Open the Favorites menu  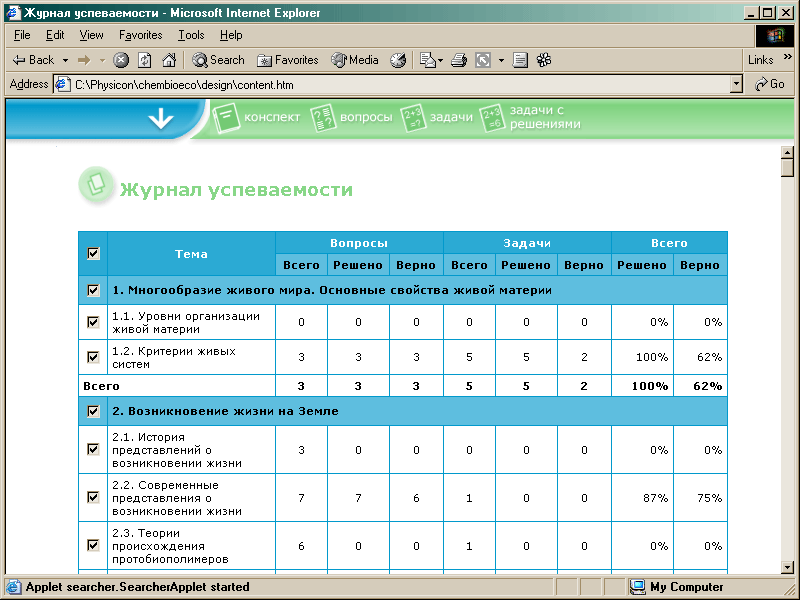coord(140,35)
